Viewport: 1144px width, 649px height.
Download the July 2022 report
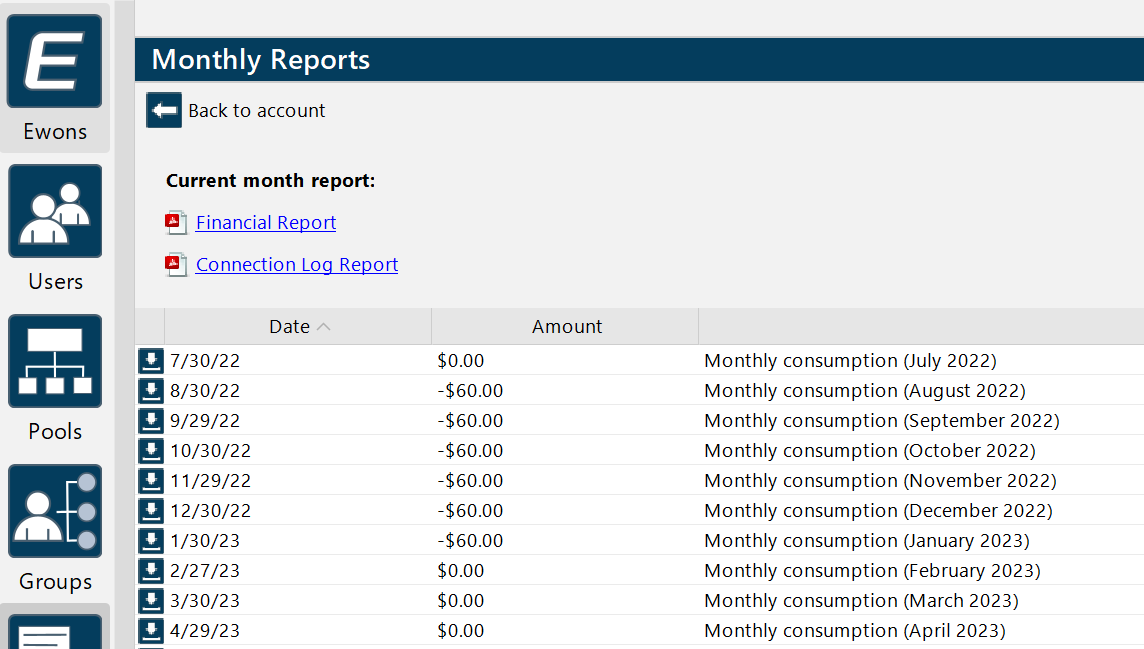150,361
